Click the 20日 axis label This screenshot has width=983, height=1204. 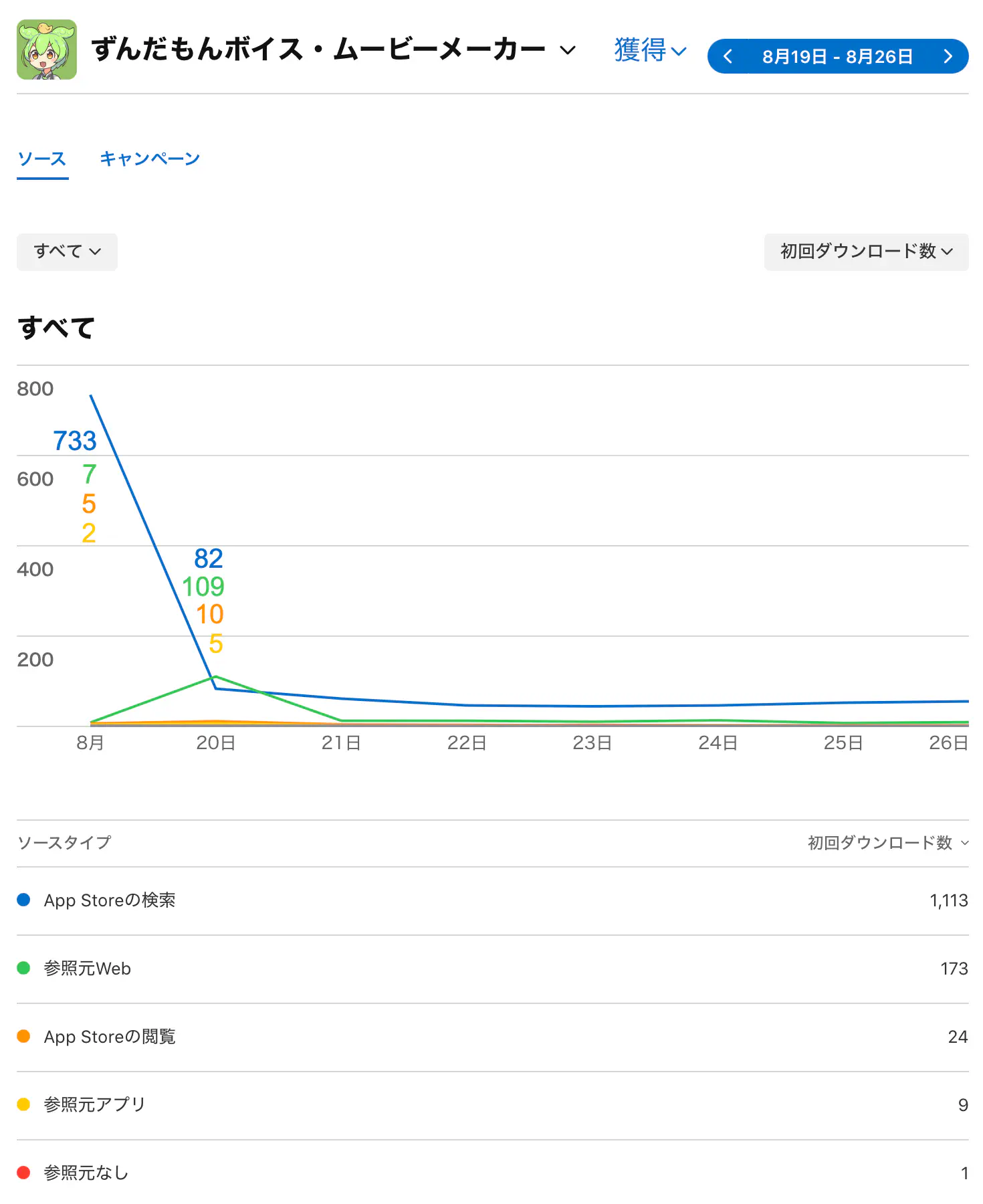[215, 743]
